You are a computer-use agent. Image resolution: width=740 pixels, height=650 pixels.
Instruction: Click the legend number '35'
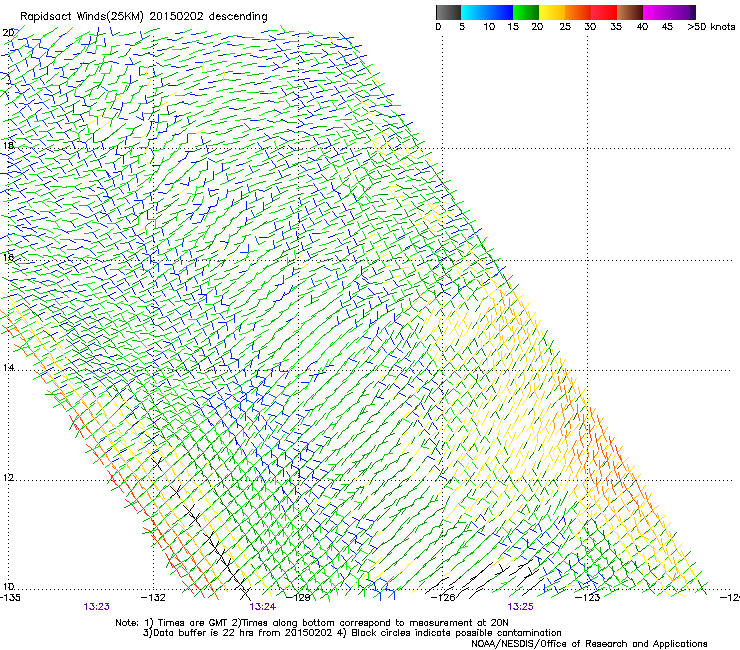pyautogui.click(x=616, y=27)
